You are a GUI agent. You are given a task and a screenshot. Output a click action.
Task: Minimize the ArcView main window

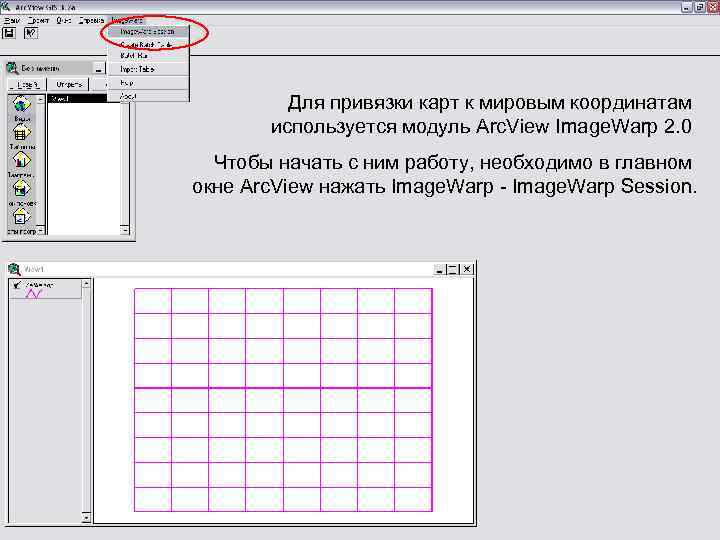coord(686,7)
